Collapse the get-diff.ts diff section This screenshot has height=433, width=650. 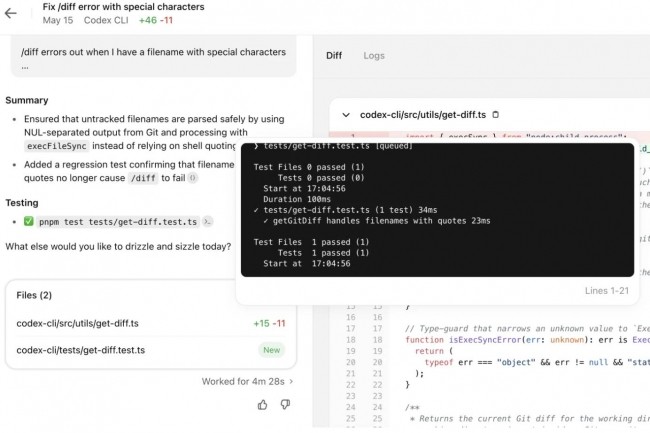click(x=346, y=115)
